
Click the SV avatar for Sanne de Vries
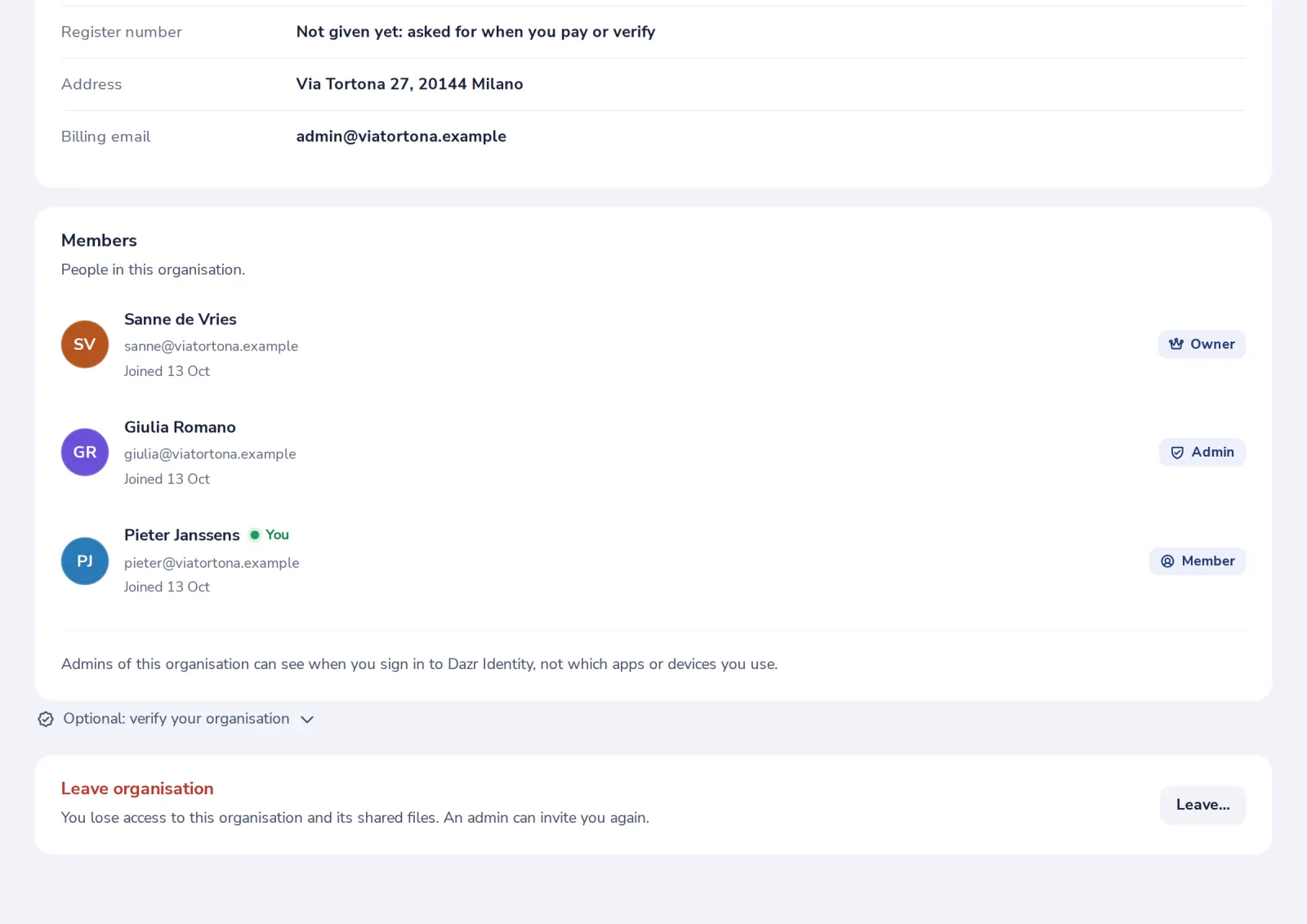click(85, 344)
